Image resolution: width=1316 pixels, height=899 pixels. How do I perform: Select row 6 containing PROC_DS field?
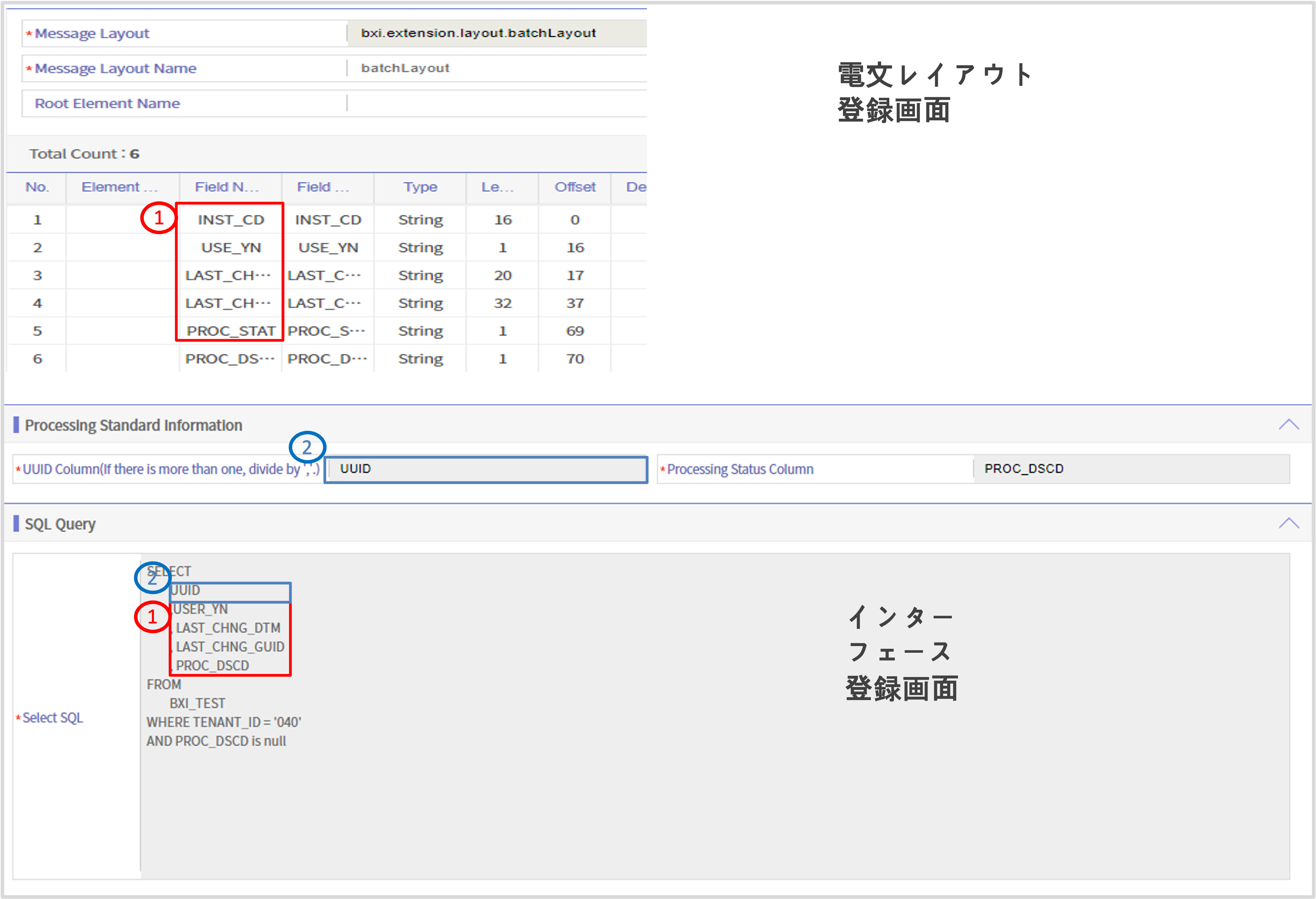point(230,358)
